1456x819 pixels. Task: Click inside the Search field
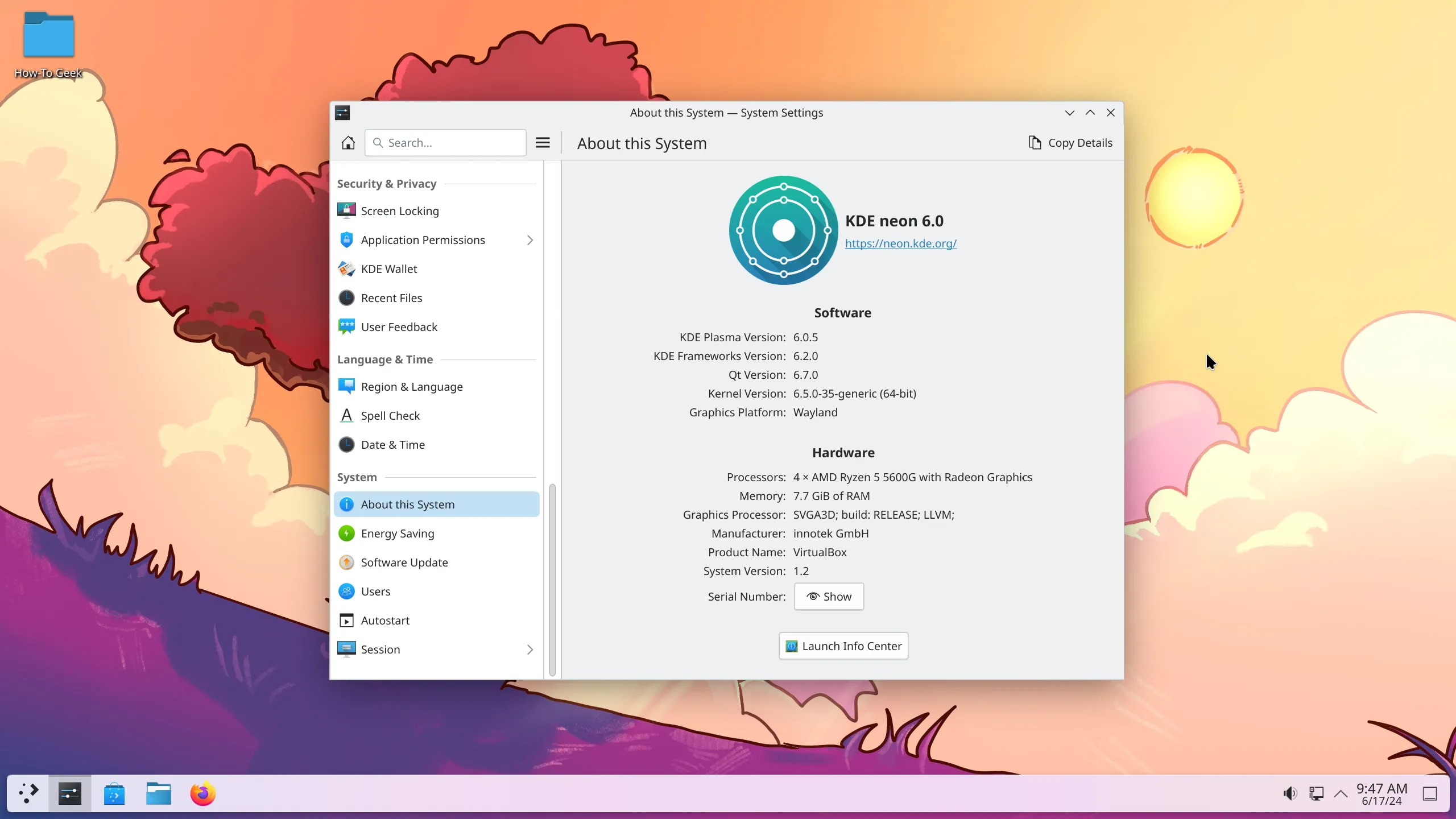coord(445,142)
